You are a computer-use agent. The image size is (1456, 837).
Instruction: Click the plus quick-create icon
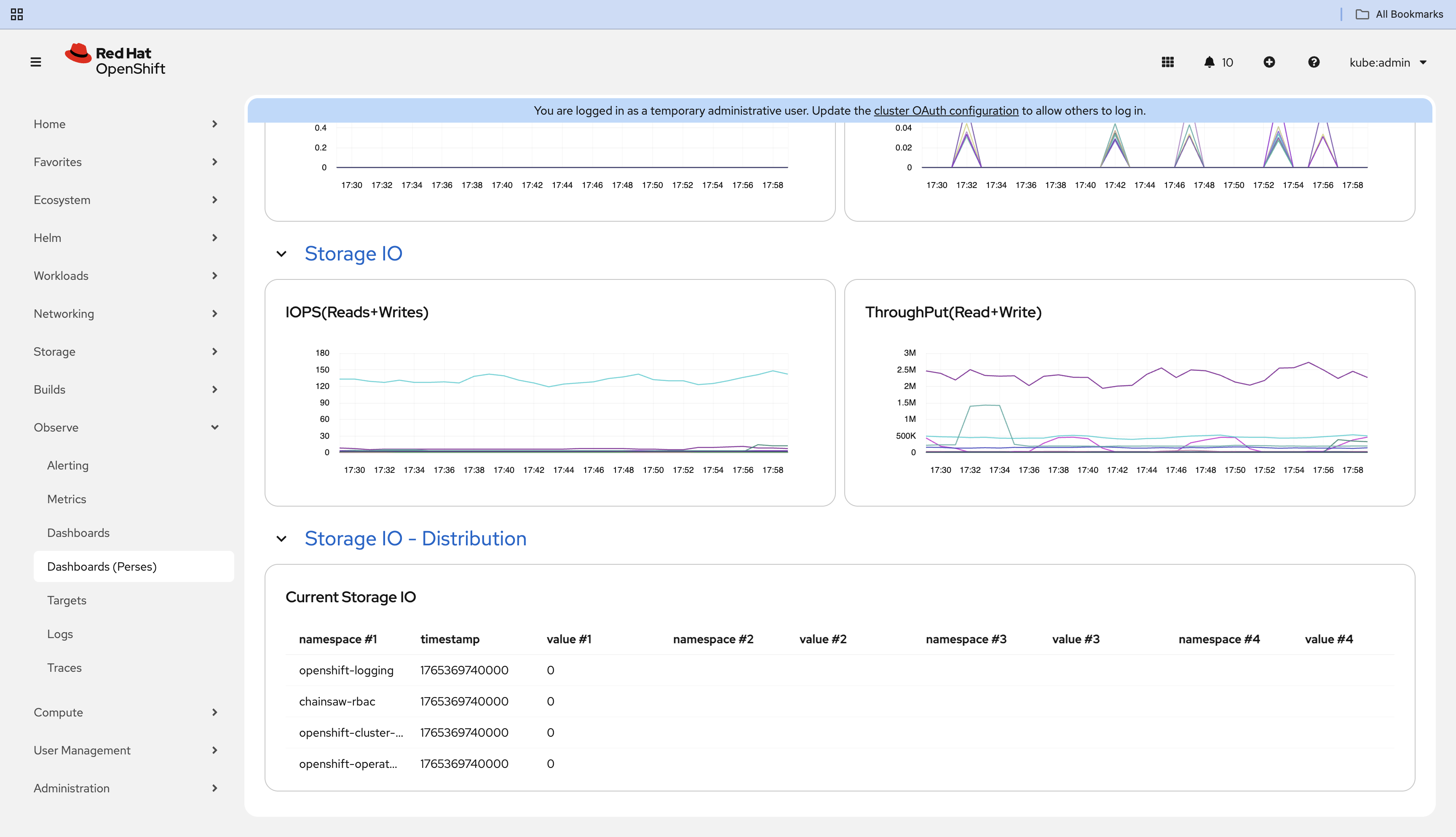pos(1269,62)
